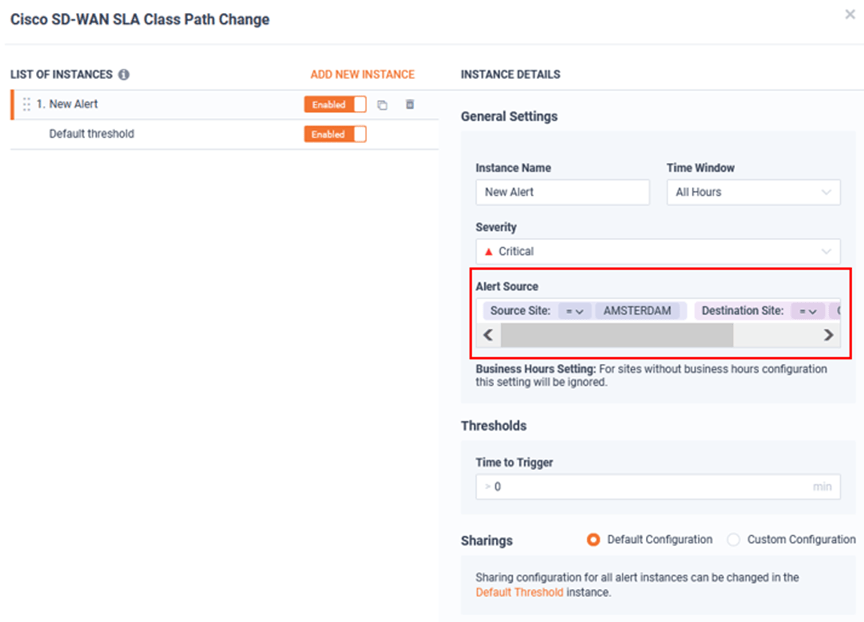Click the Destination Site: filter label

point(742,311)
